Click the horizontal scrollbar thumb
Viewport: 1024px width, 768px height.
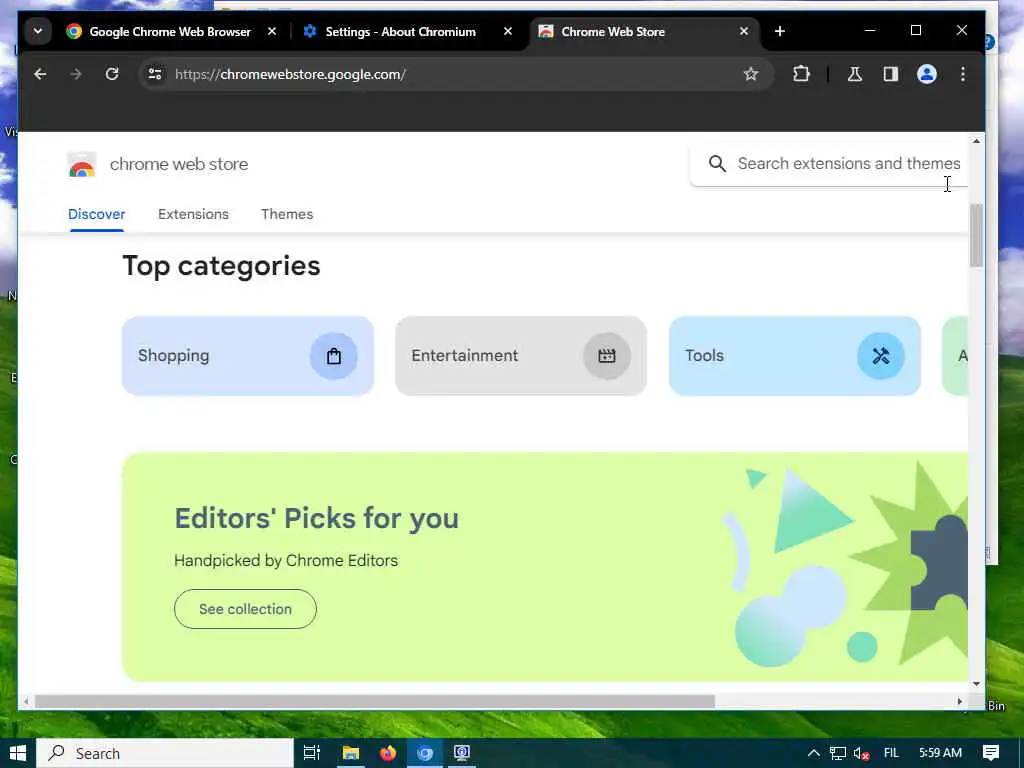[375, 701]
